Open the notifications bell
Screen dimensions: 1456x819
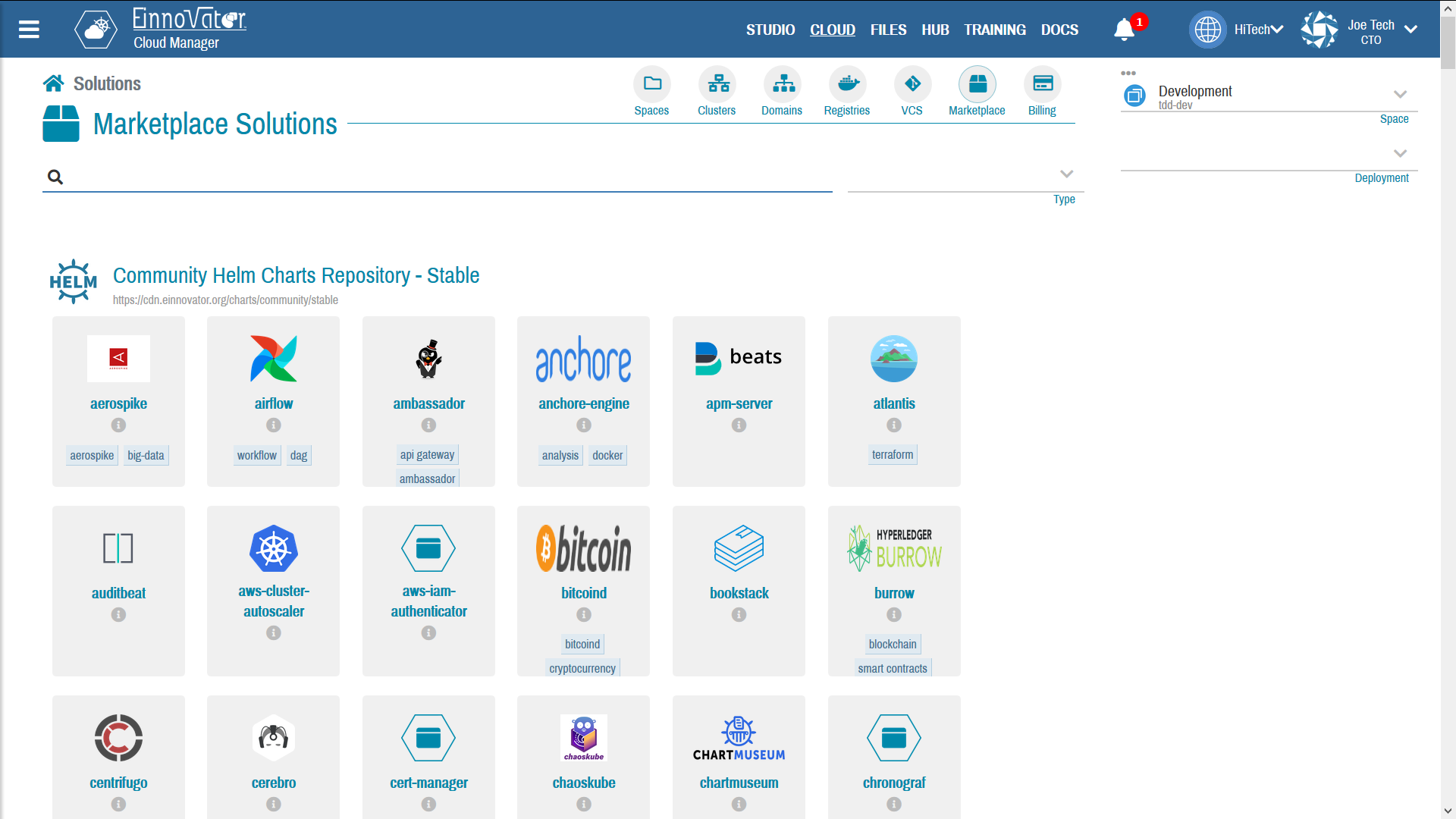tap(1124, 30)
